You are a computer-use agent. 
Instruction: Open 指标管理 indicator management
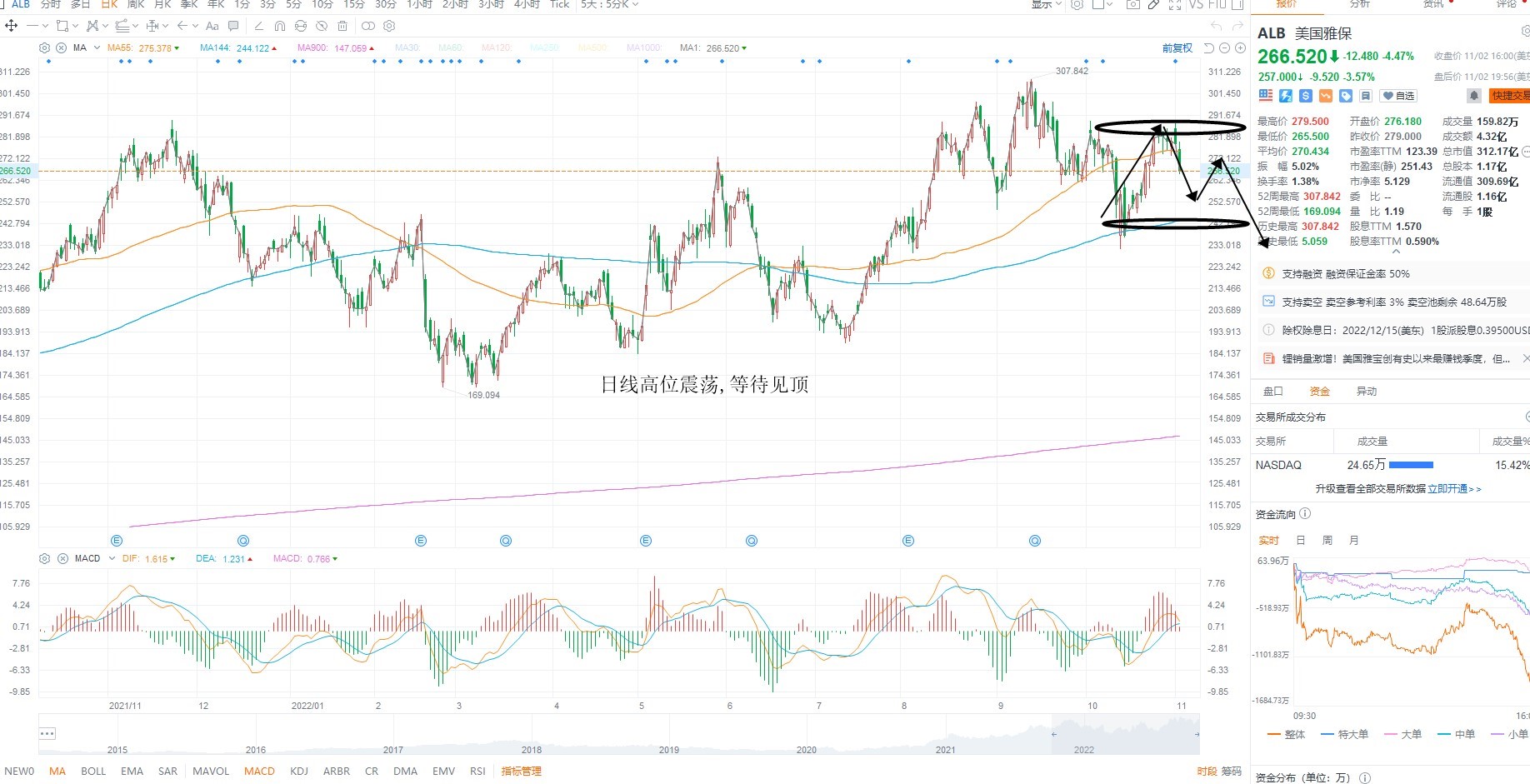[522, 772]
